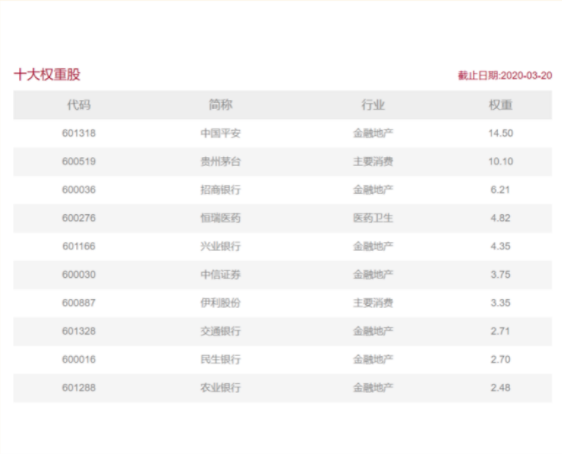The height and width of the screenshot is (454, 562).
Task: Click weight value 6.21
Action: [x=500, y=190]
